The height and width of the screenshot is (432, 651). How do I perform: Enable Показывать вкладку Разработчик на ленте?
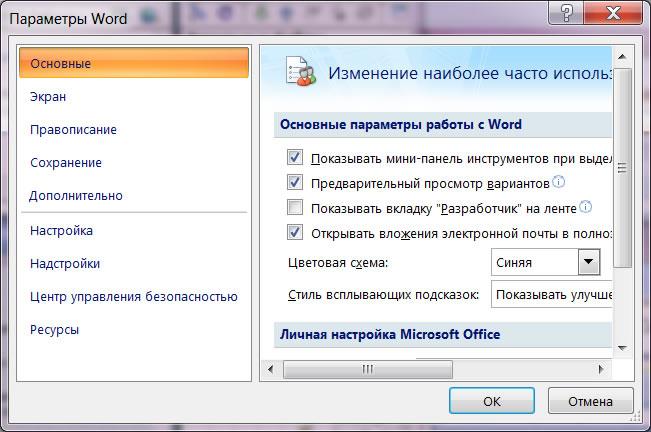click(x=295, y=207)
